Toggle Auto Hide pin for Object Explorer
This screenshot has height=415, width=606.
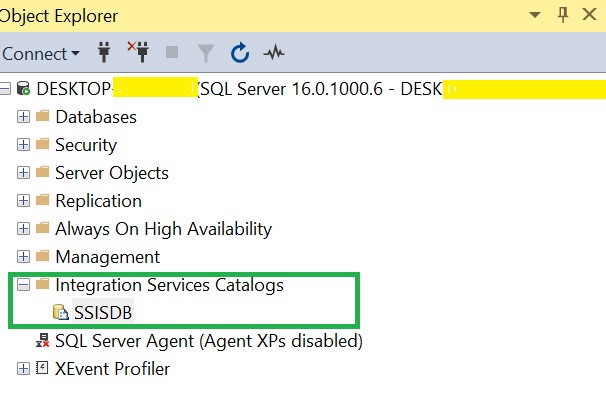(563, 15)
